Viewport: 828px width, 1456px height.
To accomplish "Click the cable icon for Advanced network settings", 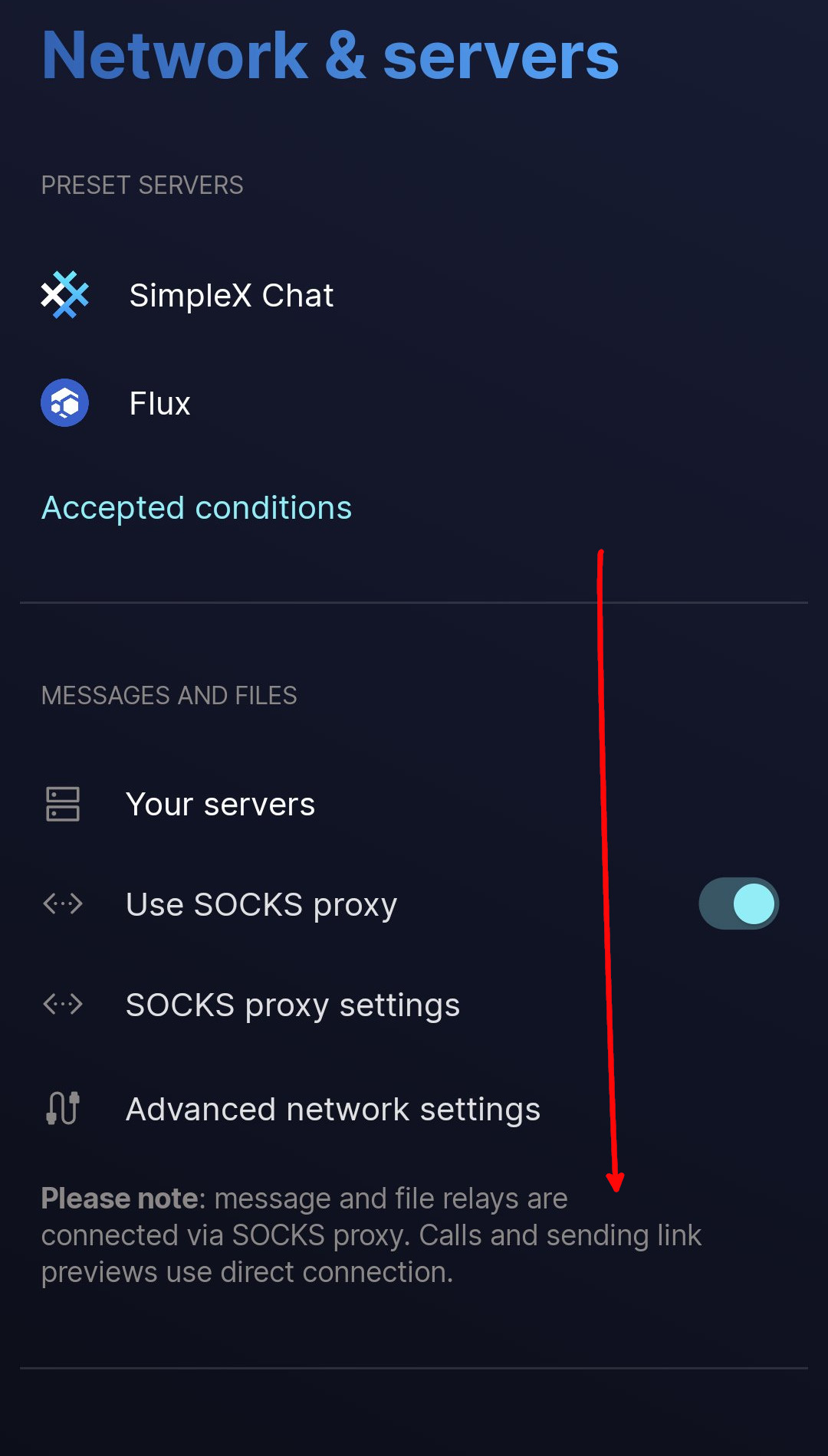I will [x=63, y=1108].
